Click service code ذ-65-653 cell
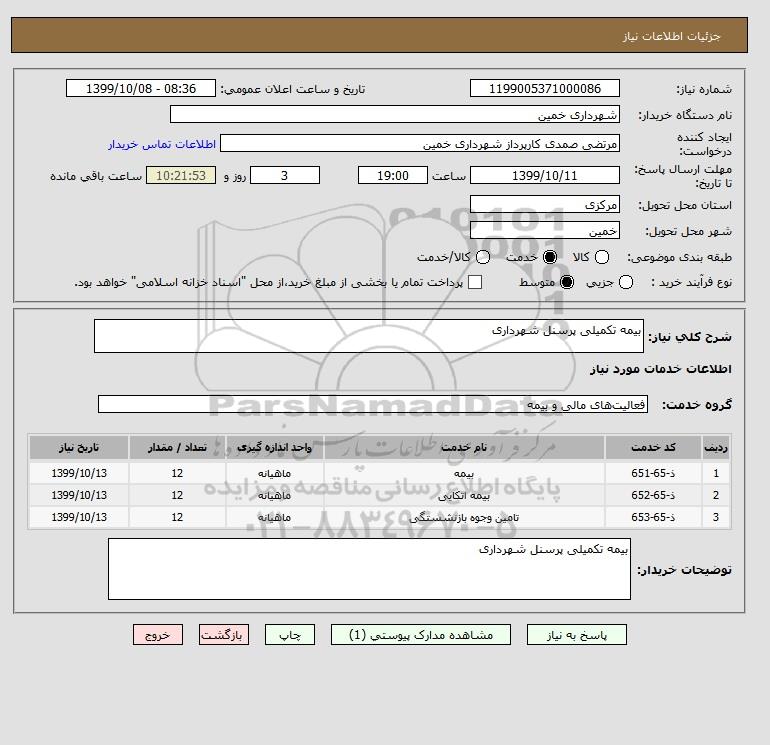 click(653, 517)
